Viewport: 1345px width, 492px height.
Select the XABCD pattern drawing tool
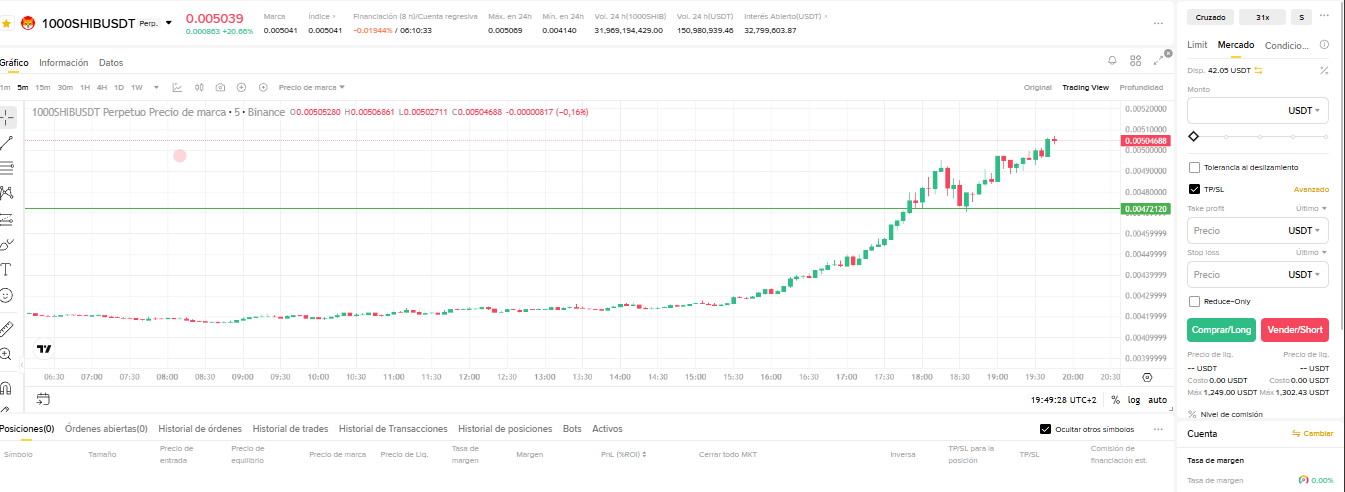(x=6, y=193)
